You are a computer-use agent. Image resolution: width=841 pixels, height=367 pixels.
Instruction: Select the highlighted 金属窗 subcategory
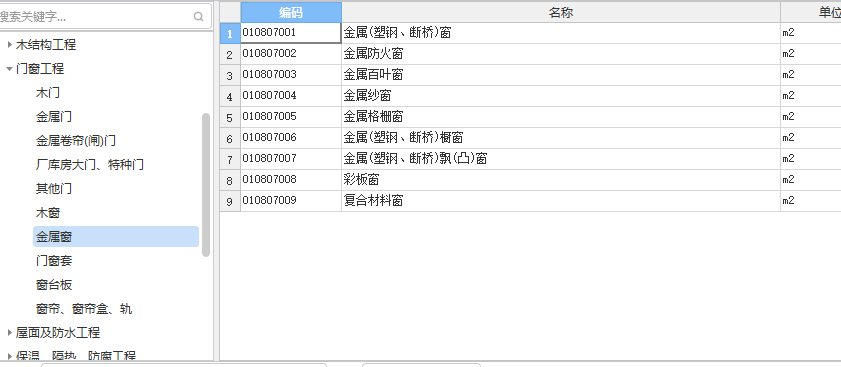point(116,237)
